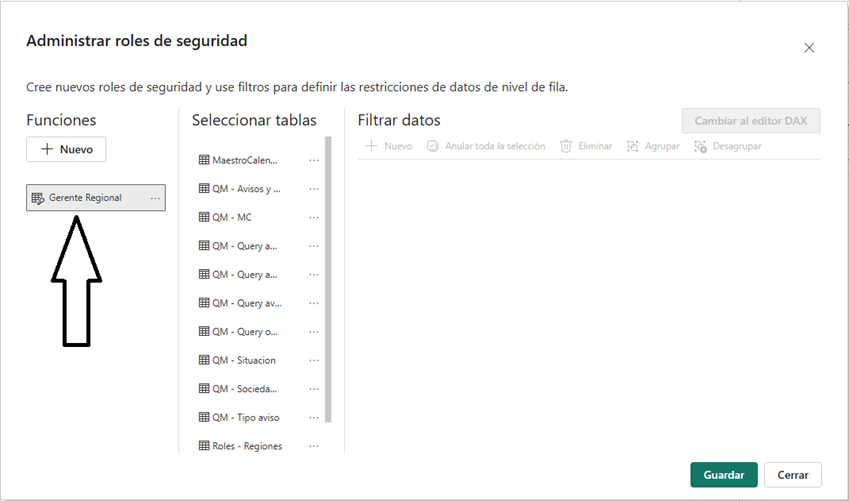The width and height of the screenshot is (849, 501).
Task: Click the Roles - Regiones table icon
Action: click(204, 446)
